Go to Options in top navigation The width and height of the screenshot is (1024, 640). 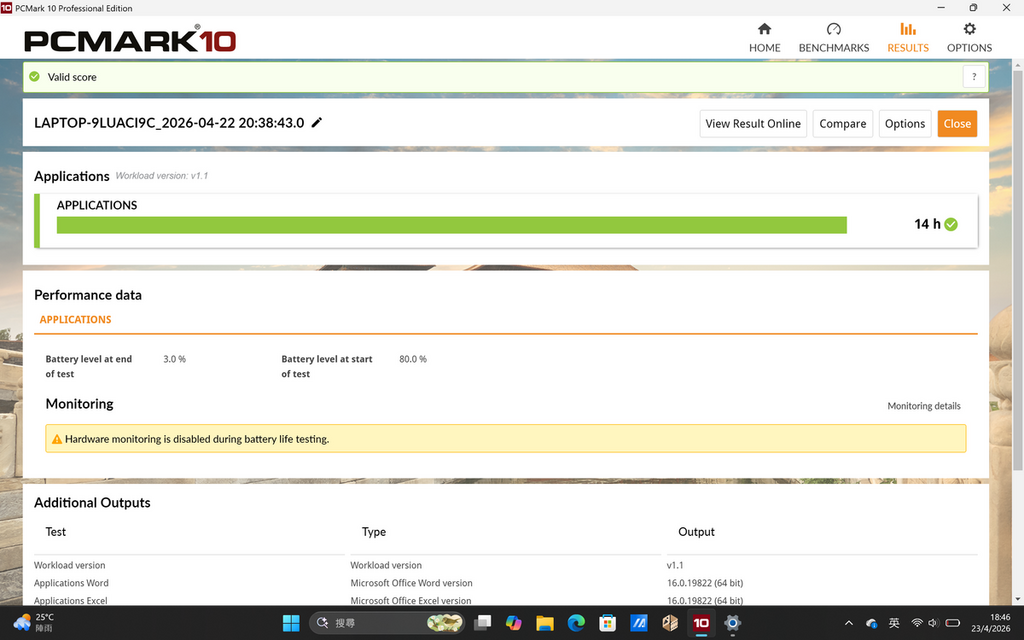click(x=969, y=37)
